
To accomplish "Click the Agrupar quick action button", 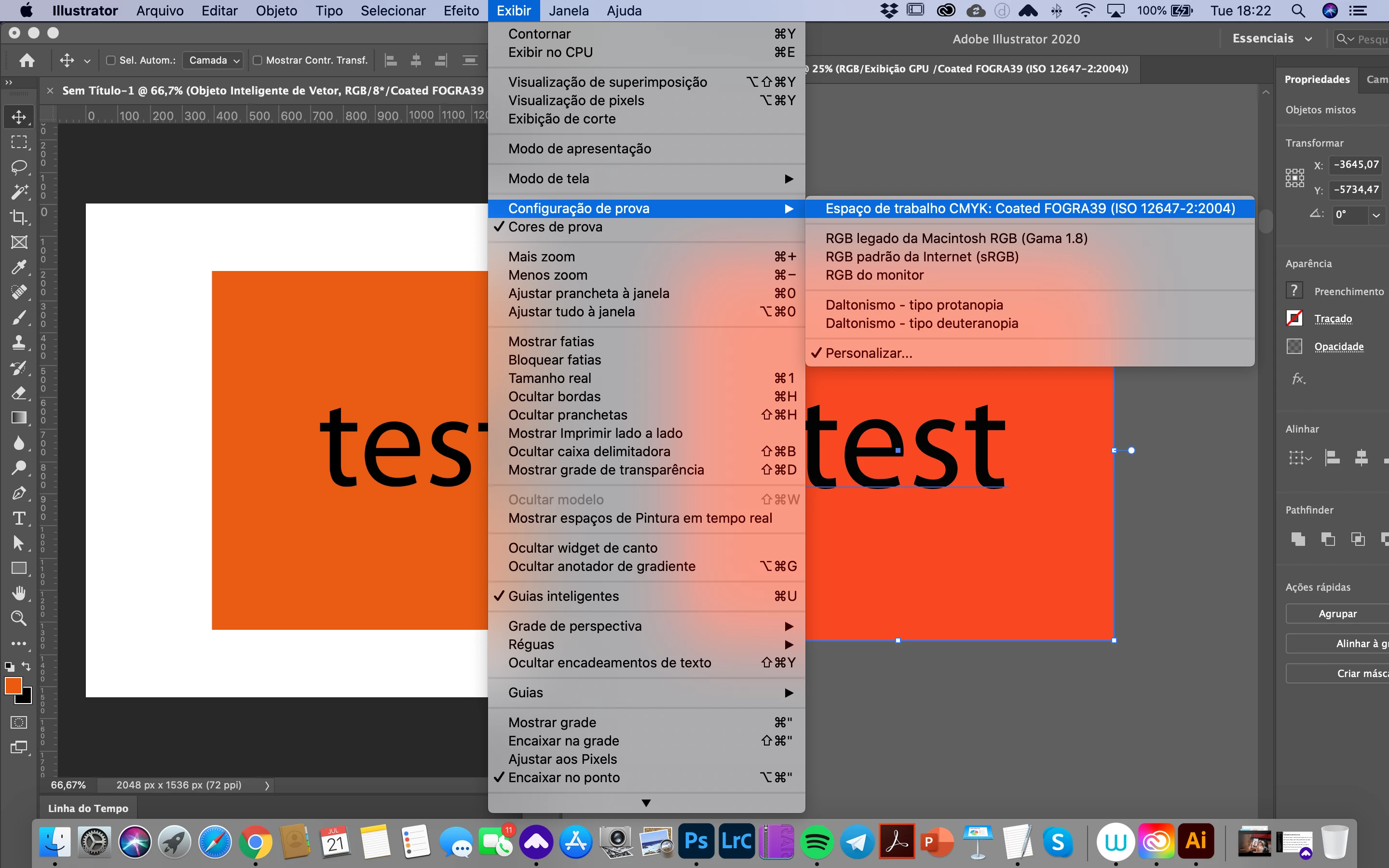I will (x=1337, y=614).
